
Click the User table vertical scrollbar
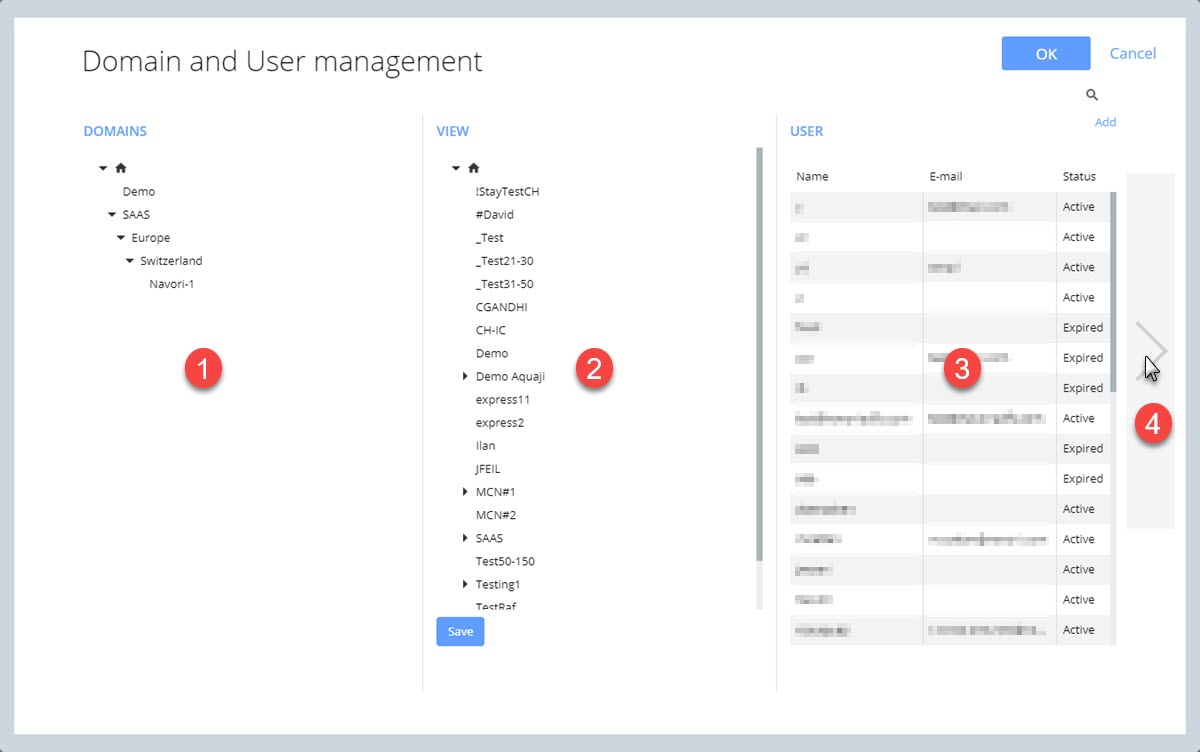(x=1113, y=291)
